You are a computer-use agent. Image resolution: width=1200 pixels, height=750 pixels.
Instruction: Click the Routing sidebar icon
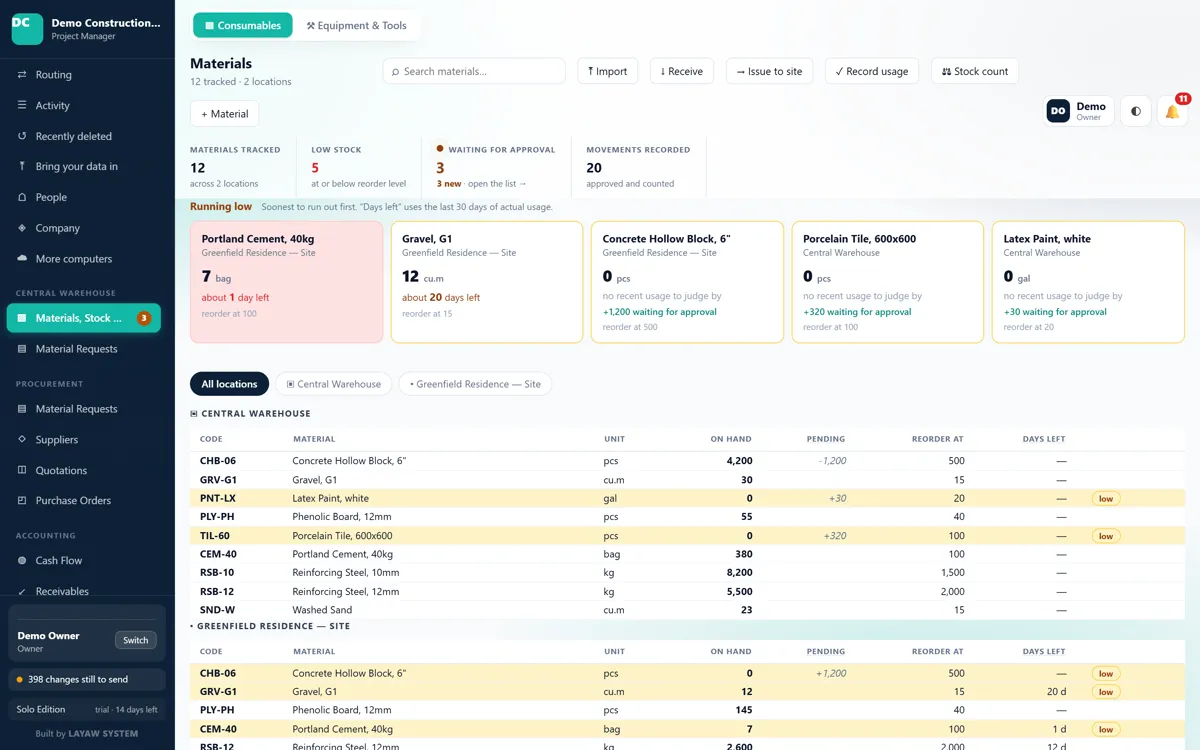[x=22, y=75]
